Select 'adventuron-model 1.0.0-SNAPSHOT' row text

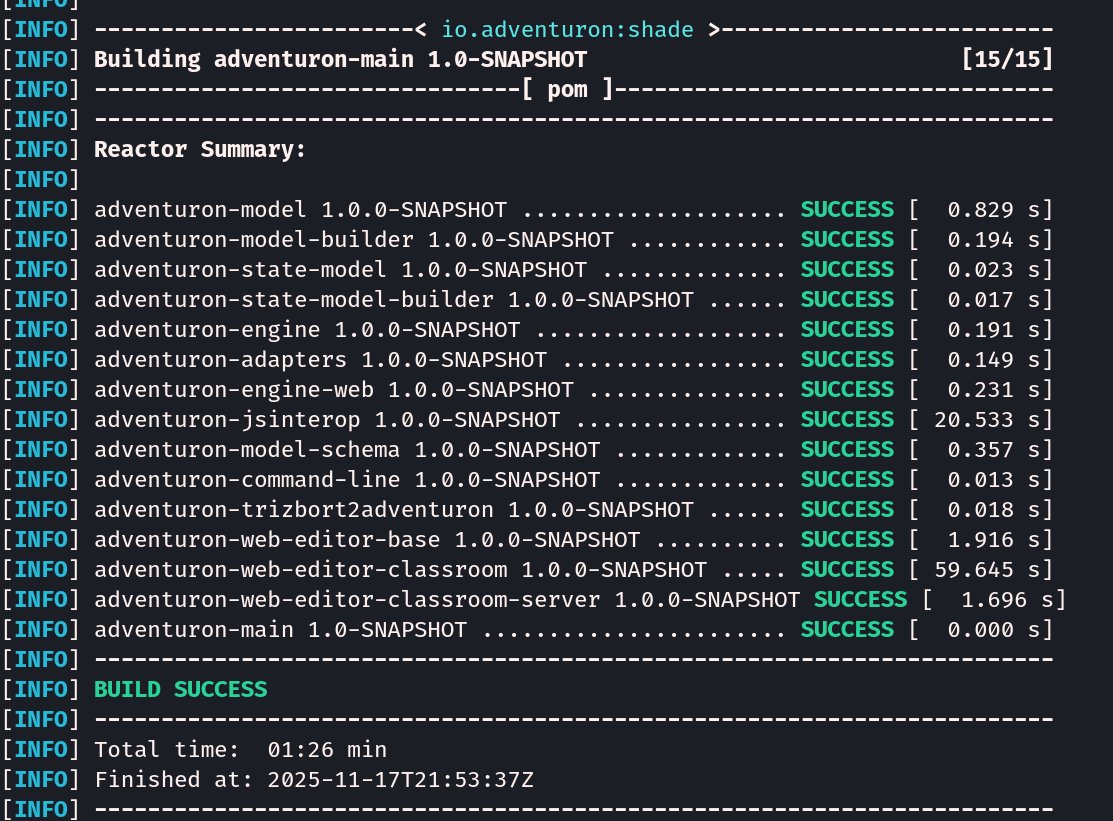[300, 209]
